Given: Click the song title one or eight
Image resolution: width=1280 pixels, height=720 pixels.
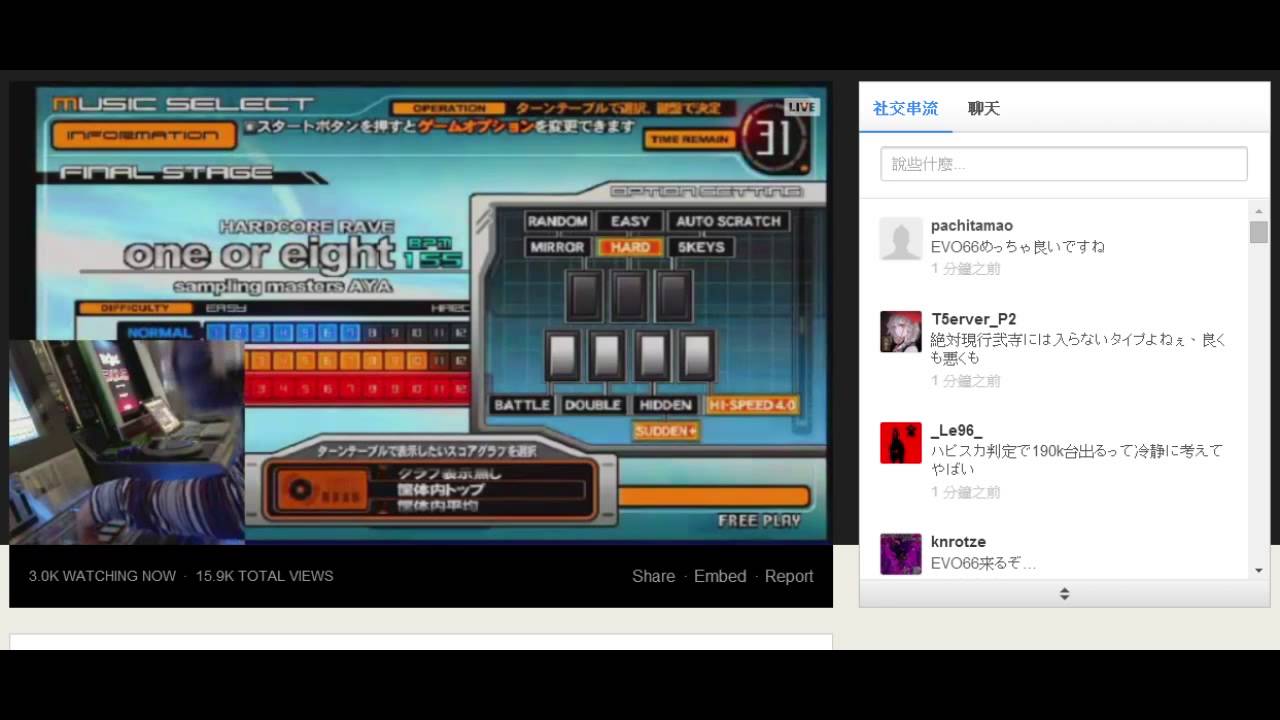Looking at the screenshot, I should [258, 256].
